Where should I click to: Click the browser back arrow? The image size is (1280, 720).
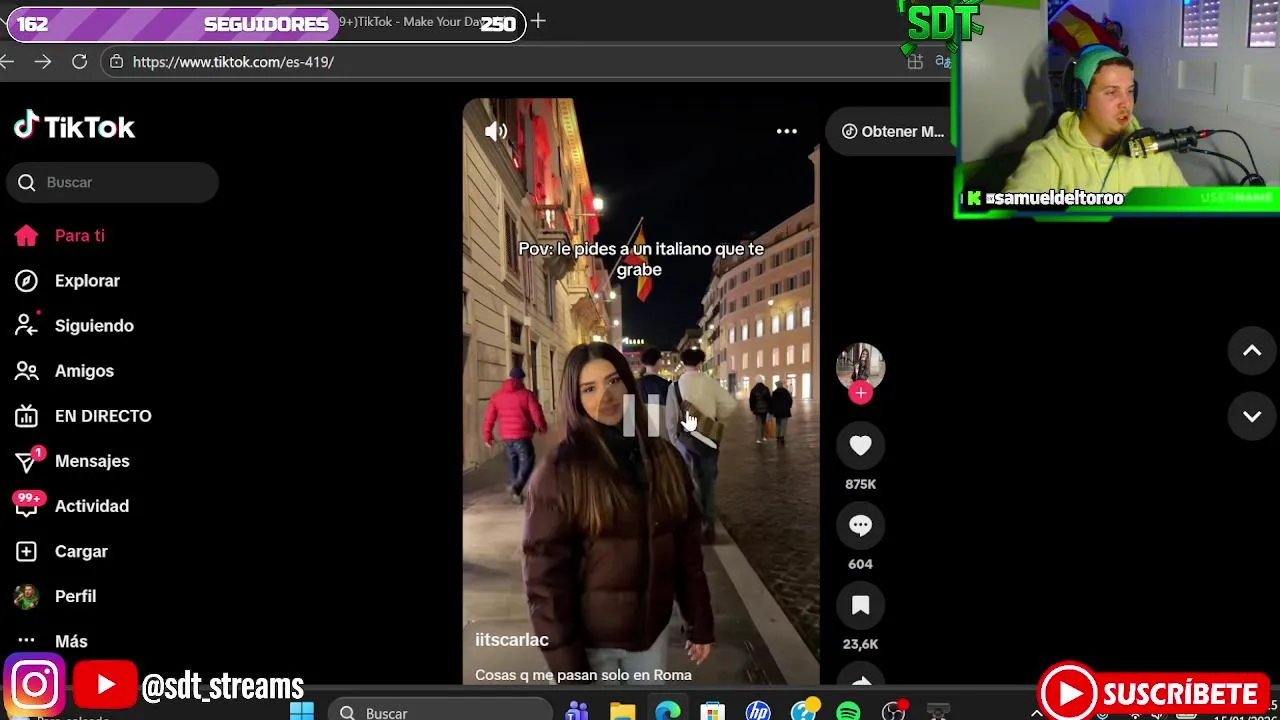pos(7,62)
